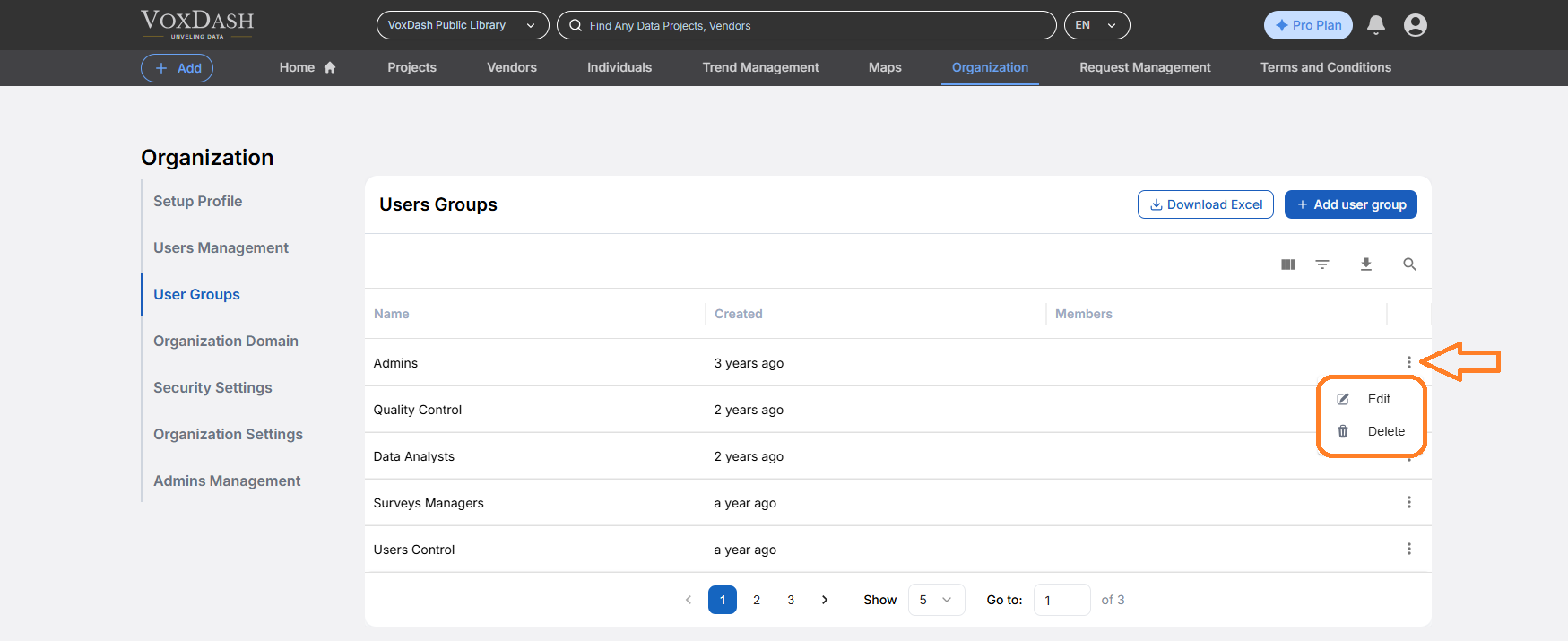Click the '3 years ago' created cell
Image resolution: width=1568 pixels, height=641 pixels.
(749, 363)
